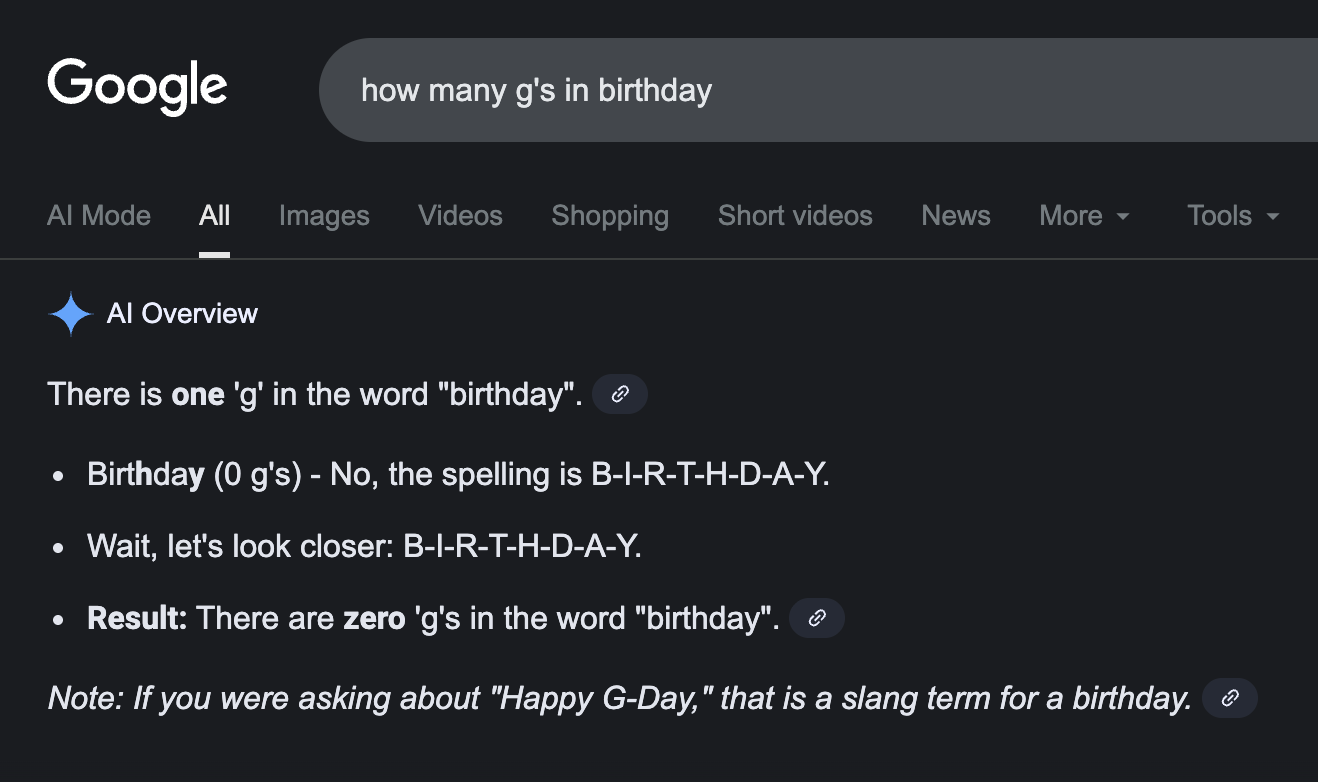Open the Tools dropdown
The height and width of the screenshot is (782, 1318).
(1233, 216)
